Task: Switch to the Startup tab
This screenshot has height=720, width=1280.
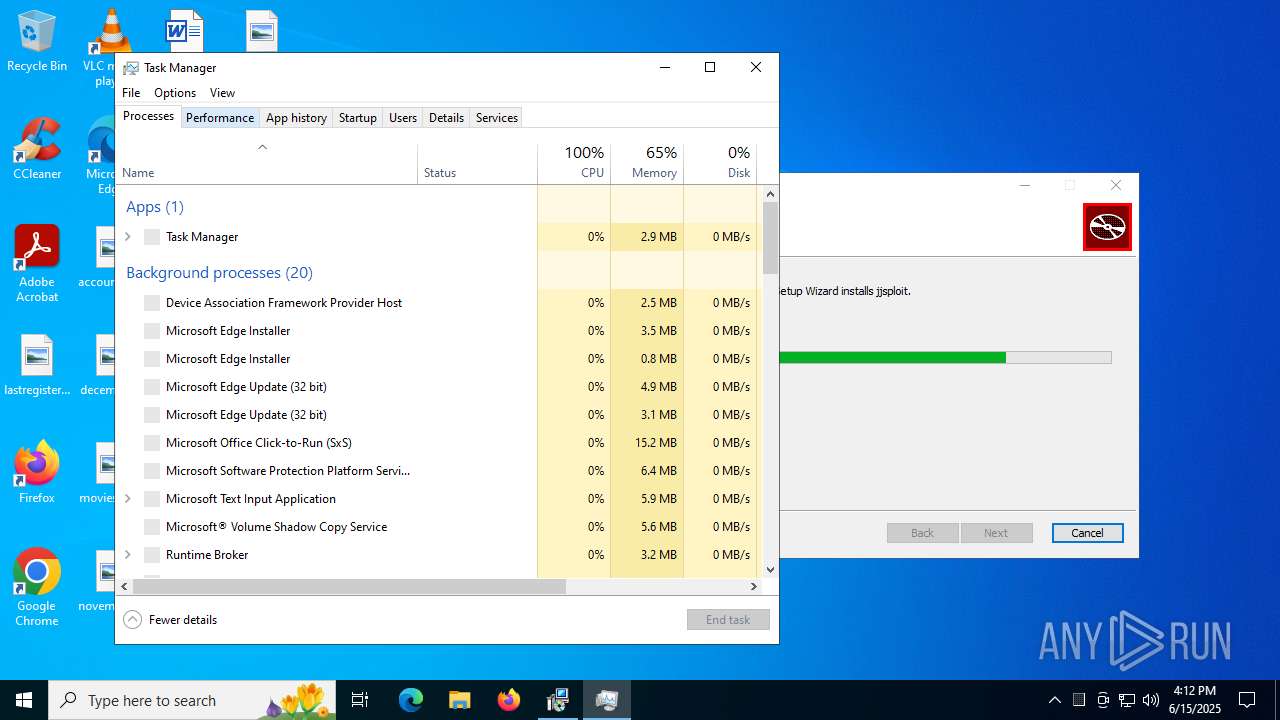Action: pyautogui.click(x=357, y=118)
